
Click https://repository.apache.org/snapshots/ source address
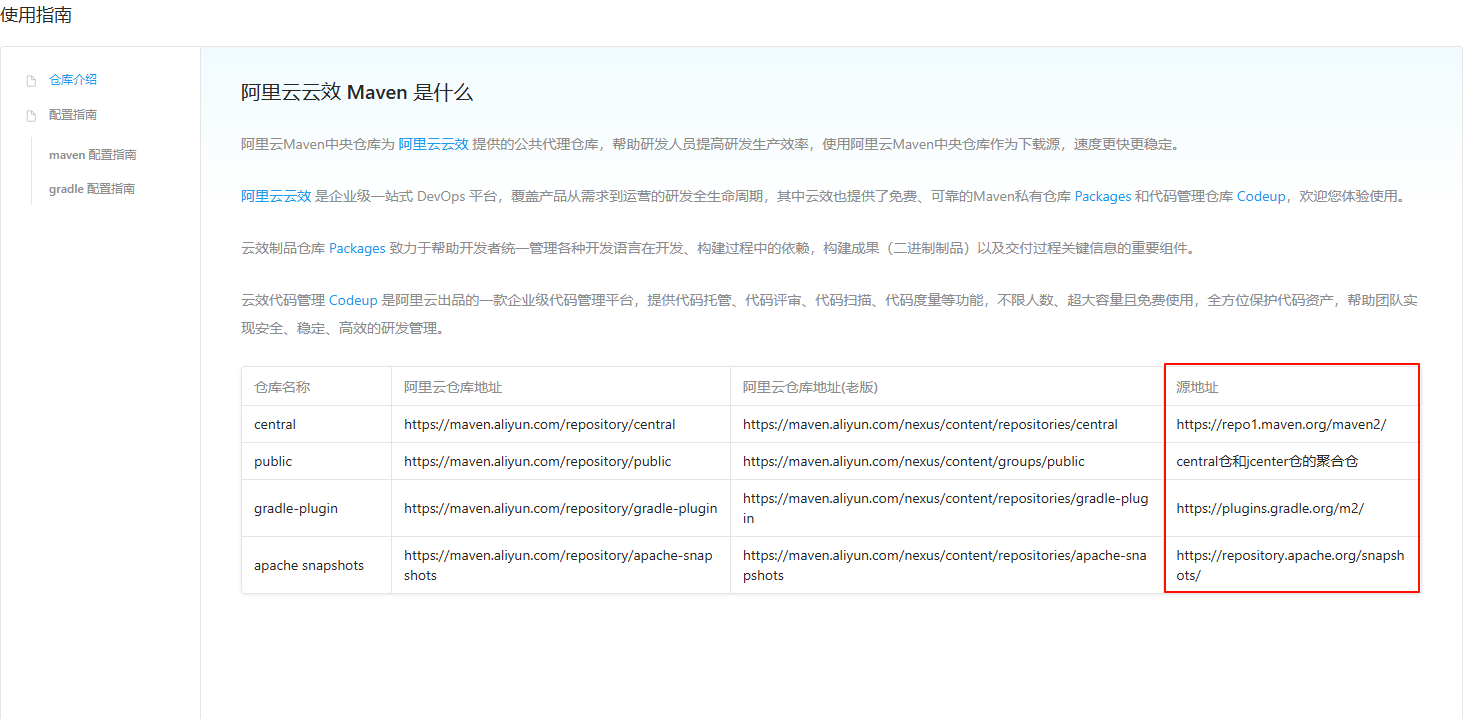[1291, 565]
